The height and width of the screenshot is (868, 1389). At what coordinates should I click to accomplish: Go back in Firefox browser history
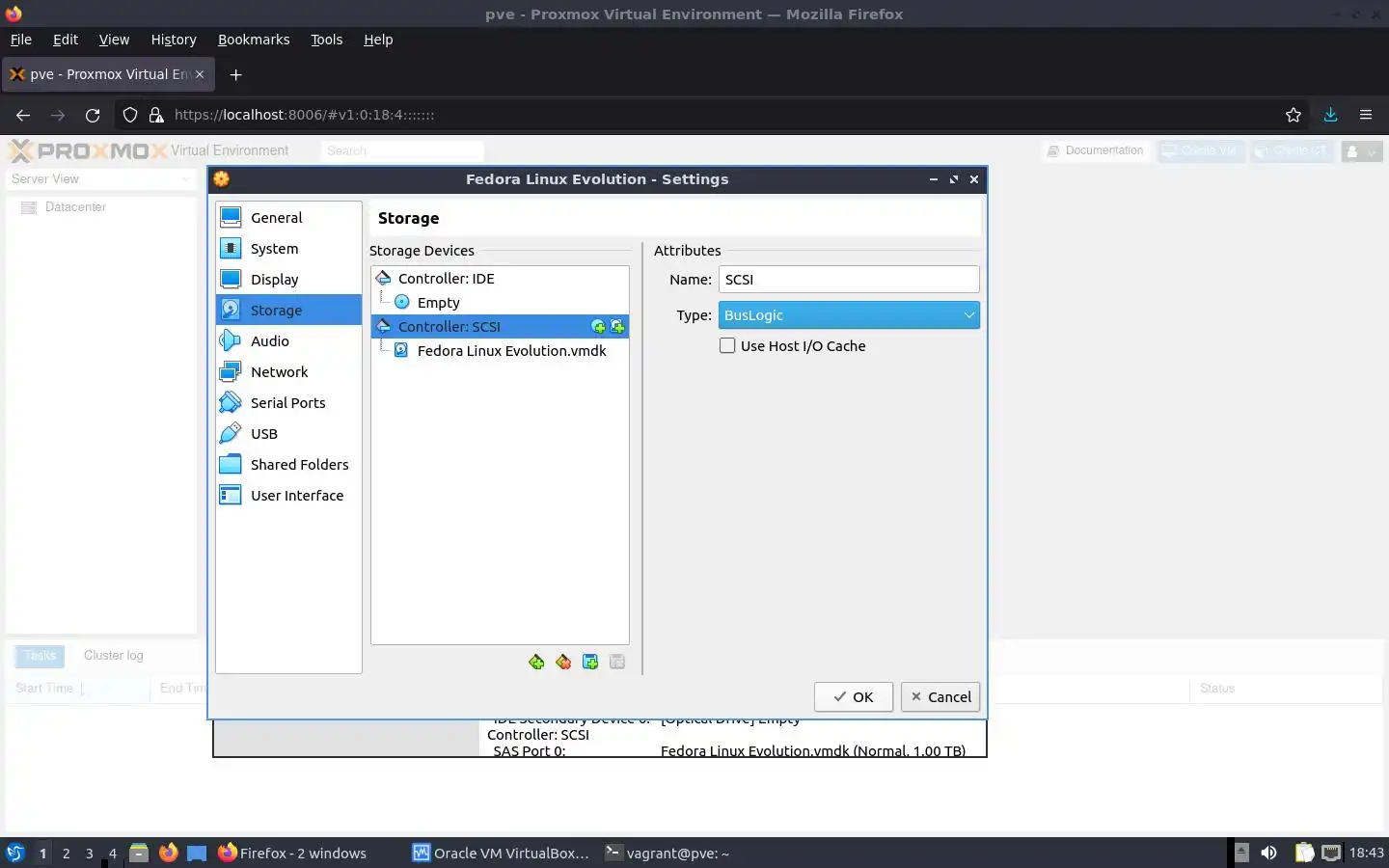point(23,115)
